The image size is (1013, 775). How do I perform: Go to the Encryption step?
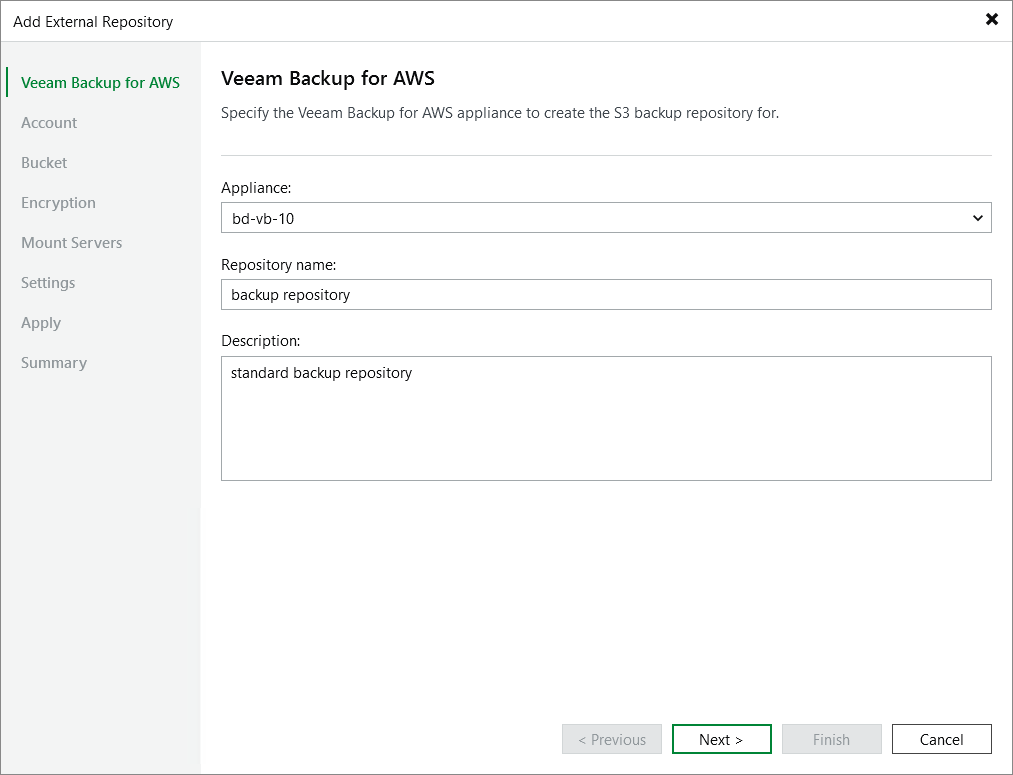coord(58,203)
